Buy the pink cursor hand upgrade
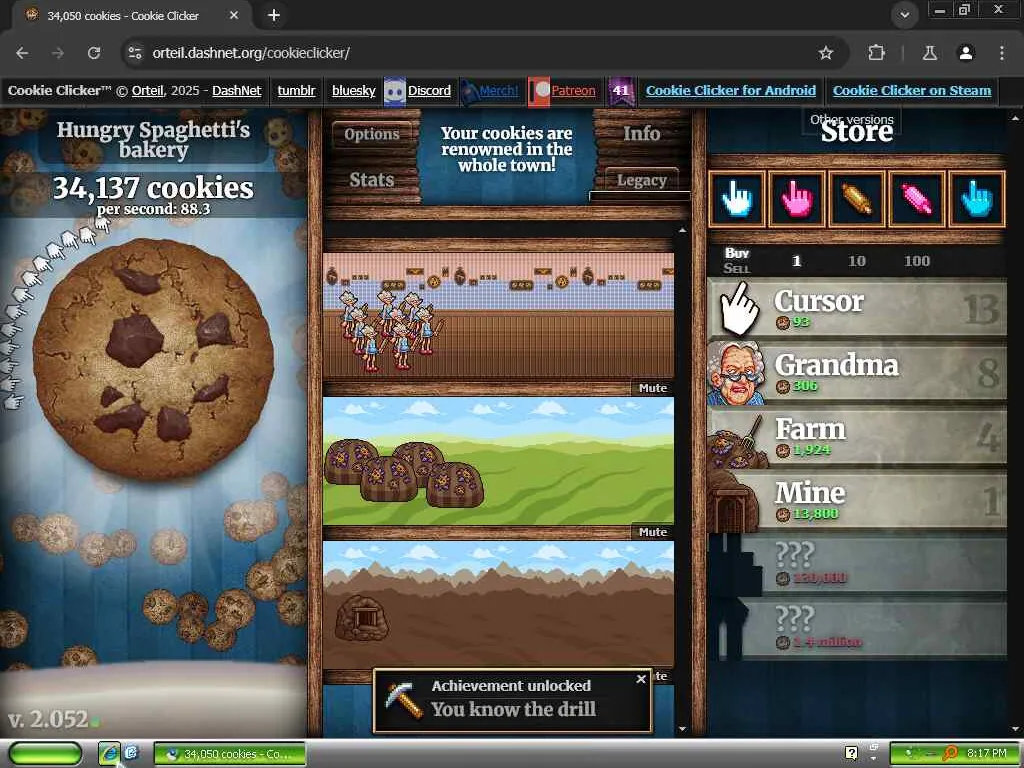Image resolution: width=1024 pixels, height=768 pixels. 797,199
